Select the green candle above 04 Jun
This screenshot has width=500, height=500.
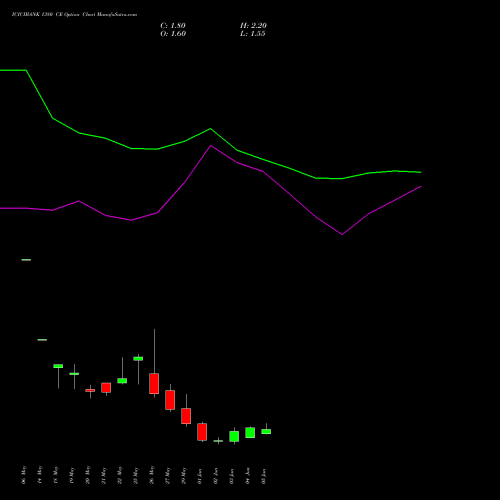click(250, 433)
